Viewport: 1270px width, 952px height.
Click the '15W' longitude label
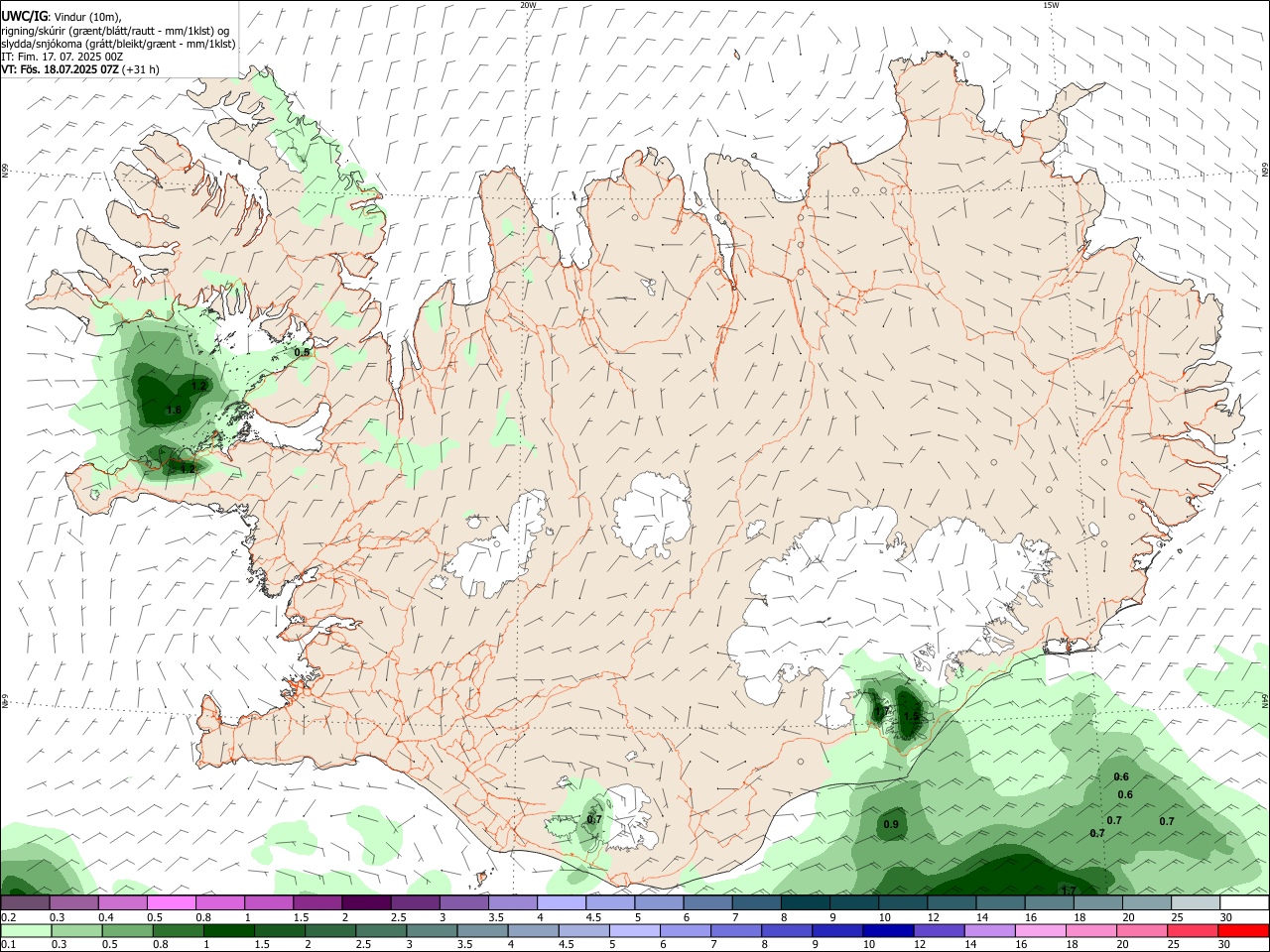[1051, 5]
